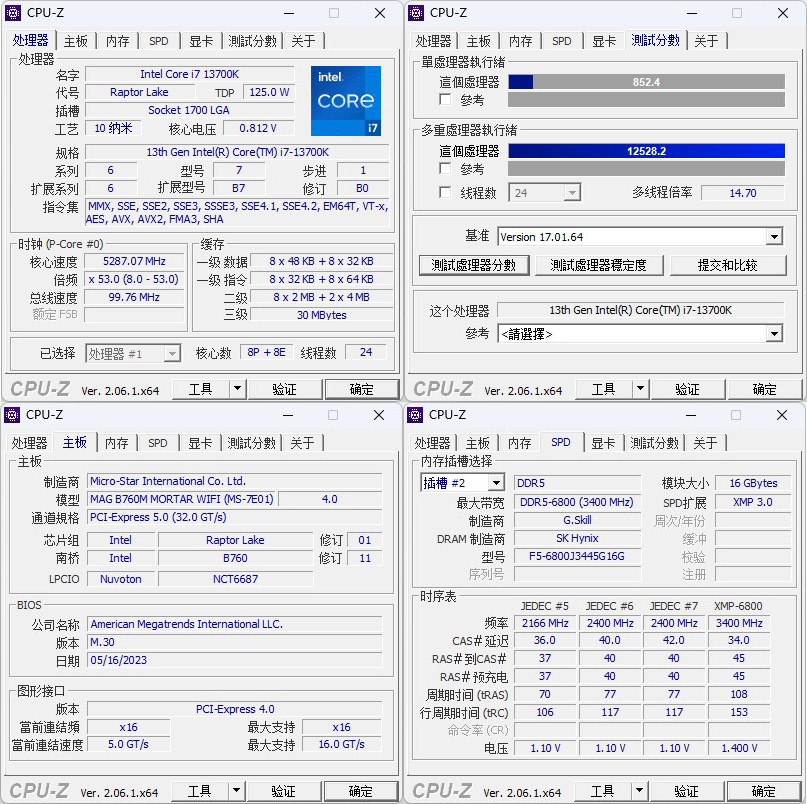Viewport: 807px width, 804px height.
Task: Open the 线程数 24 dropdown
Action: pyautogui.click(x=571, y=193)
